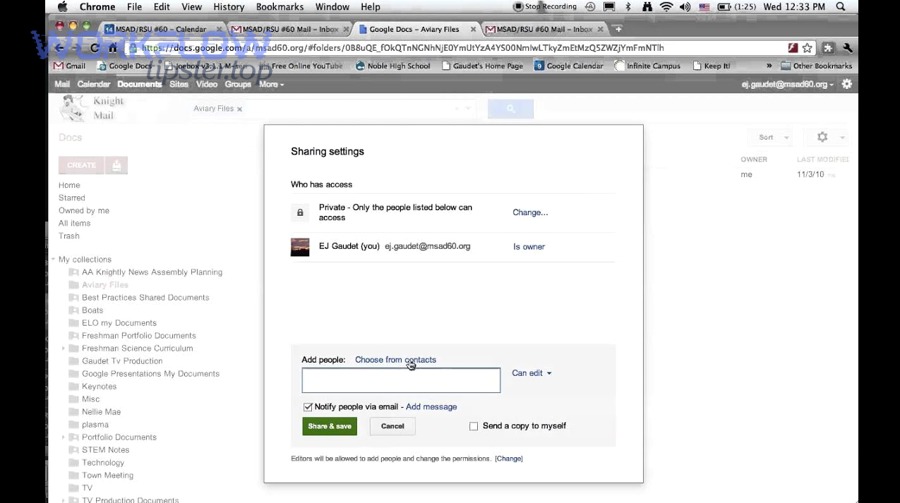Click Starred in sidebar
Viewport: 900px width, 503px height.
[72, 198]
